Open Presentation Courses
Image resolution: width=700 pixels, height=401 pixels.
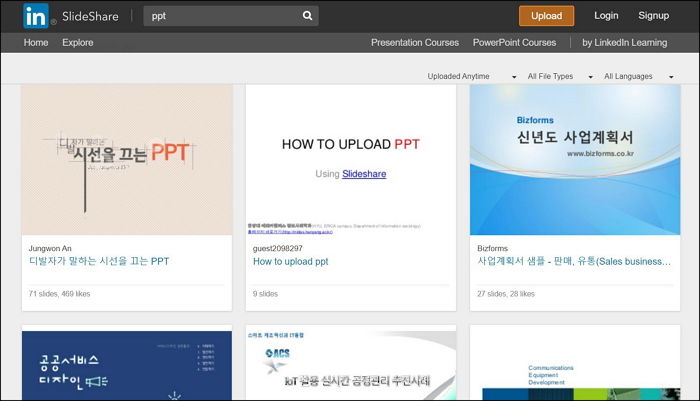(x=415, y=42)
